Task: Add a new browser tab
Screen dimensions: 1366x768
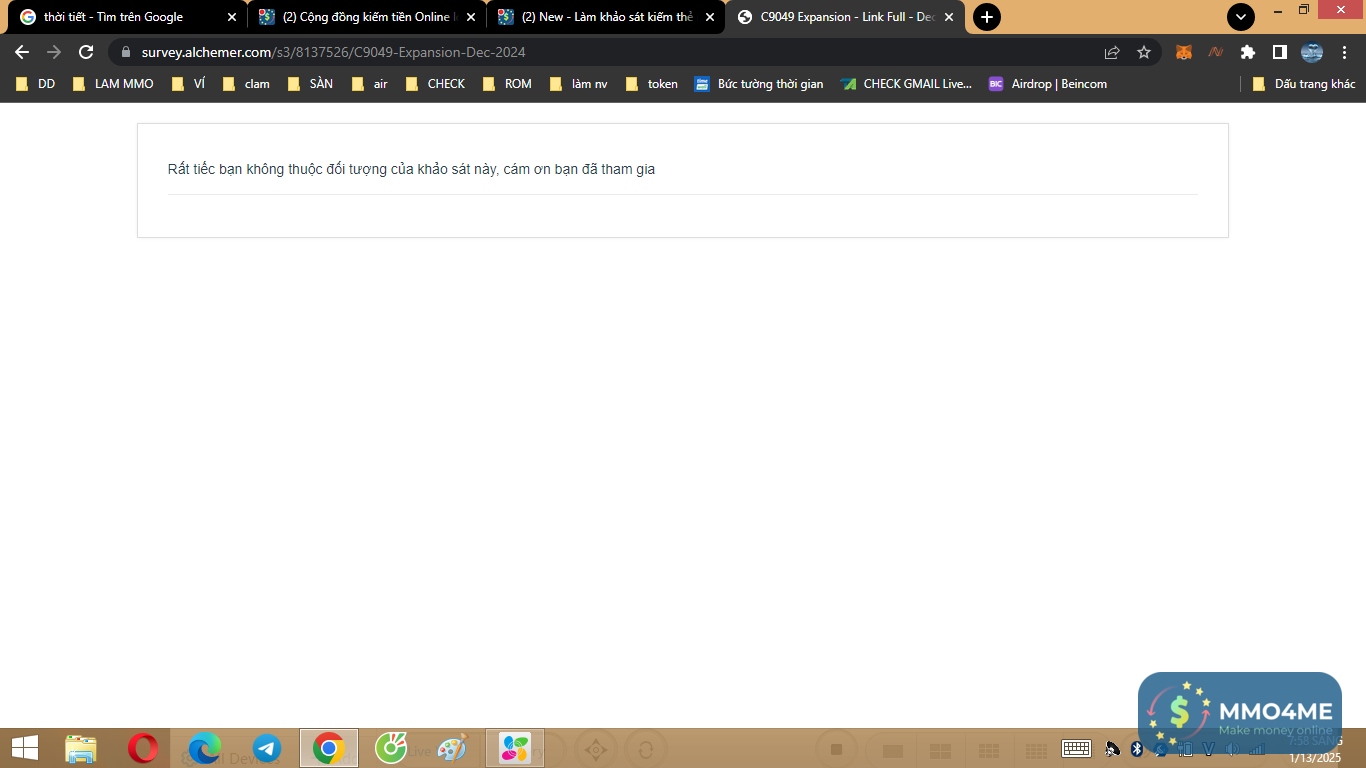Action: click(987, 17)
